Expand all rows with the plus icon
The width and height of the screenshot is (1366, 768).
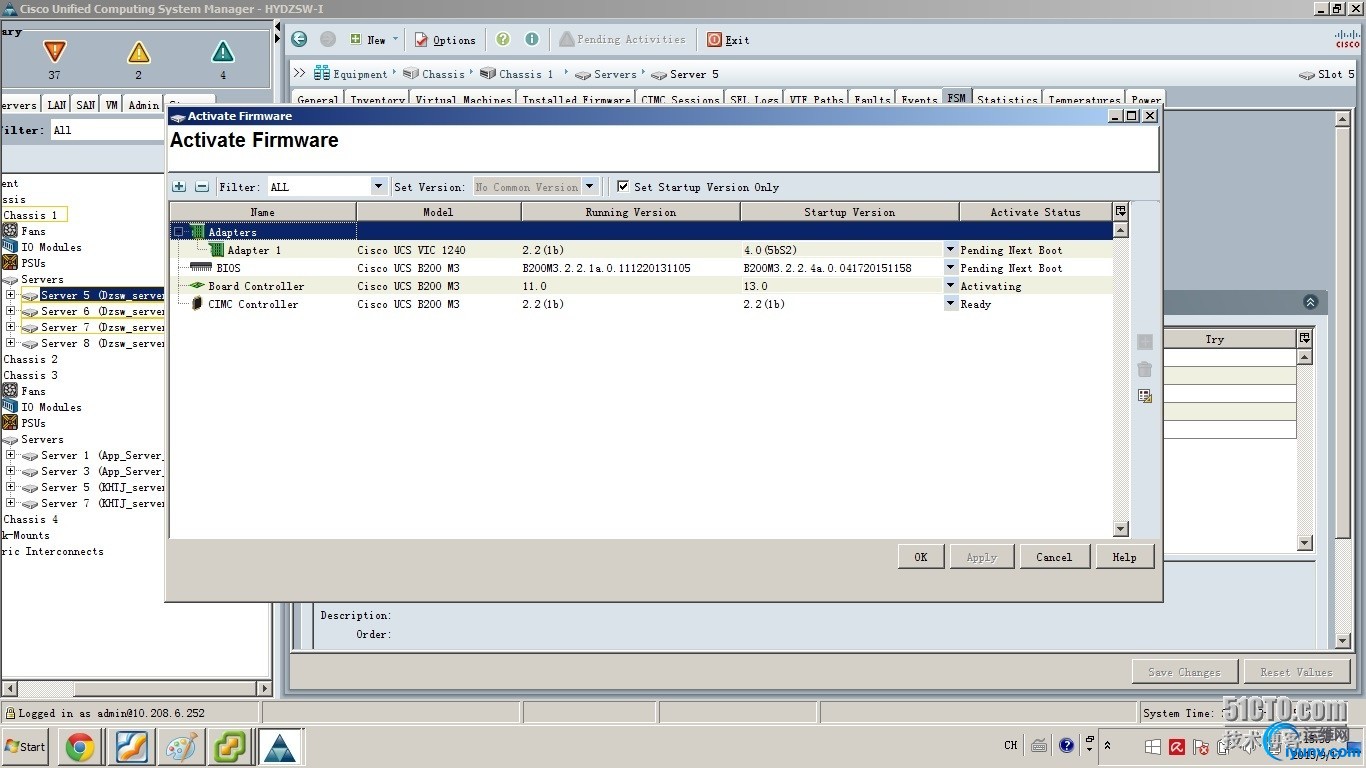179,186
